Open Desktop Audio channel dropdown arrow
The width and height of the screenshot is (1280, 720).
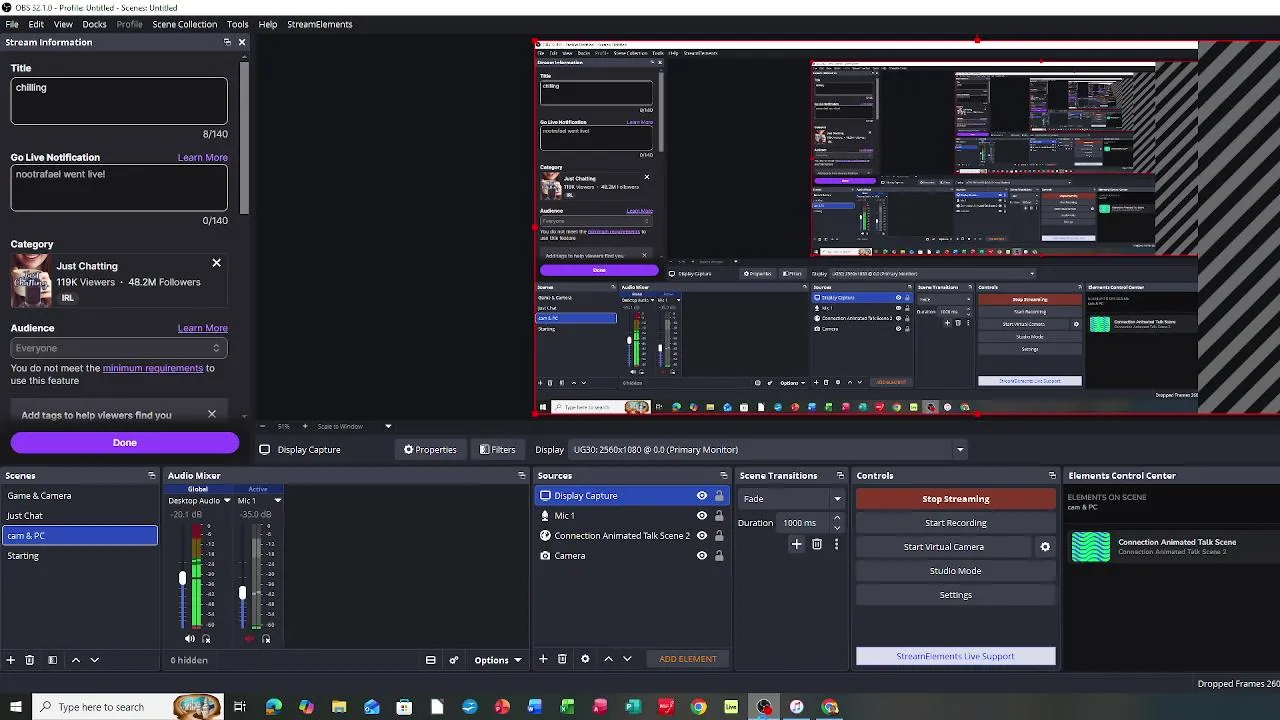227,501
